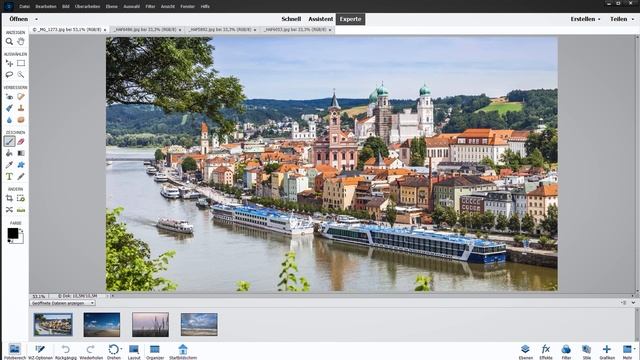Viewport: 640px width, 360px height.
Task: Click the white background color swatch
Action: click(20, 240)
